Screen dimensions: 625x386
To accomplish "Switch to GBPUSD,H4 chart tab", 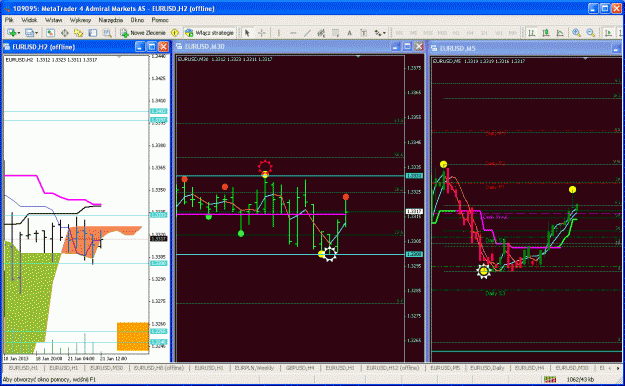I will coord(300,368).
